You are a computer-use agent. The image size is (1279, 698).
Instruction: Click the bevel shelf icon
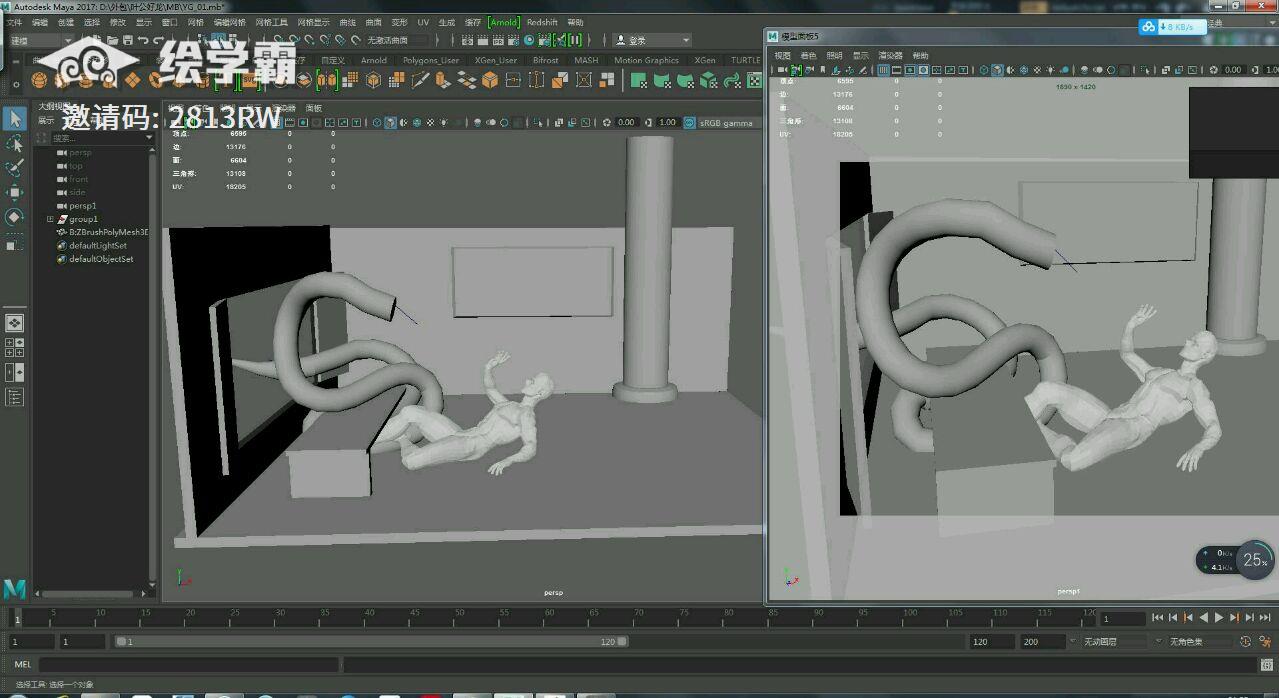[x=490, y=80]
